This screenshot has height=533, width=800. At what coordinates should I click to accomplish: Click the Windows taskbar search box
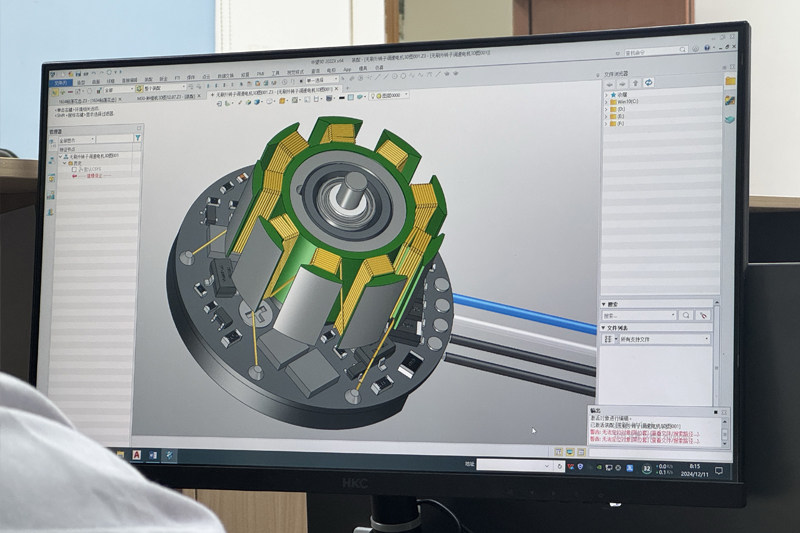click(510, 465)
